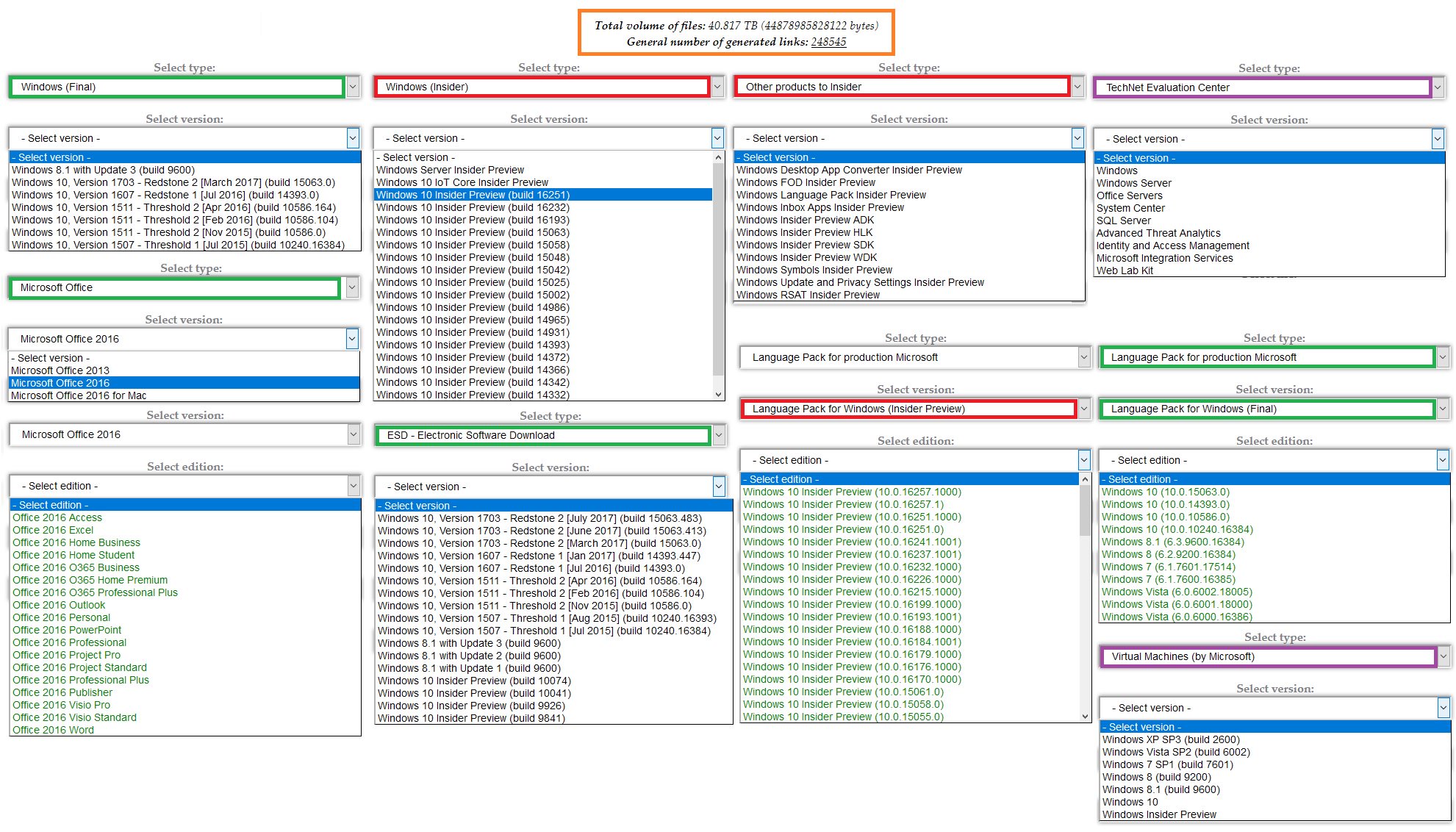Pick Windows 10 Insider Preview (build 15063)
The height and width of the screenshot is (832, 1456).
point(543,232)
